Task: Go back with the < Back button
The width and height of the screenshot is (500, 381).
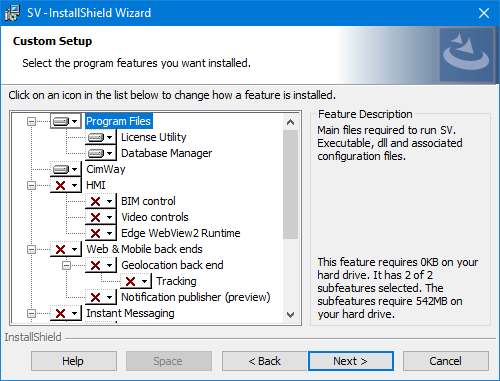Action: [x=265, y=361]
